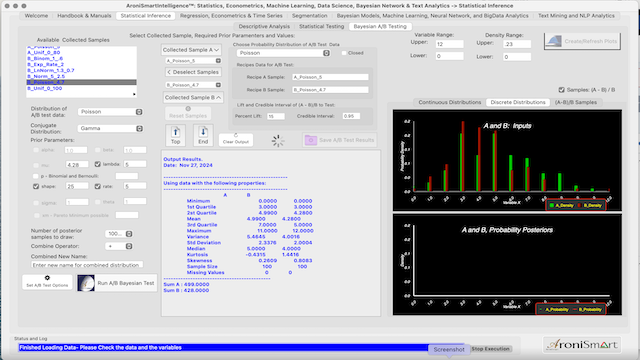640x360 pixels.
Task: Open the Handbook & Manuals tab
Action: click(x=84, y=16)
